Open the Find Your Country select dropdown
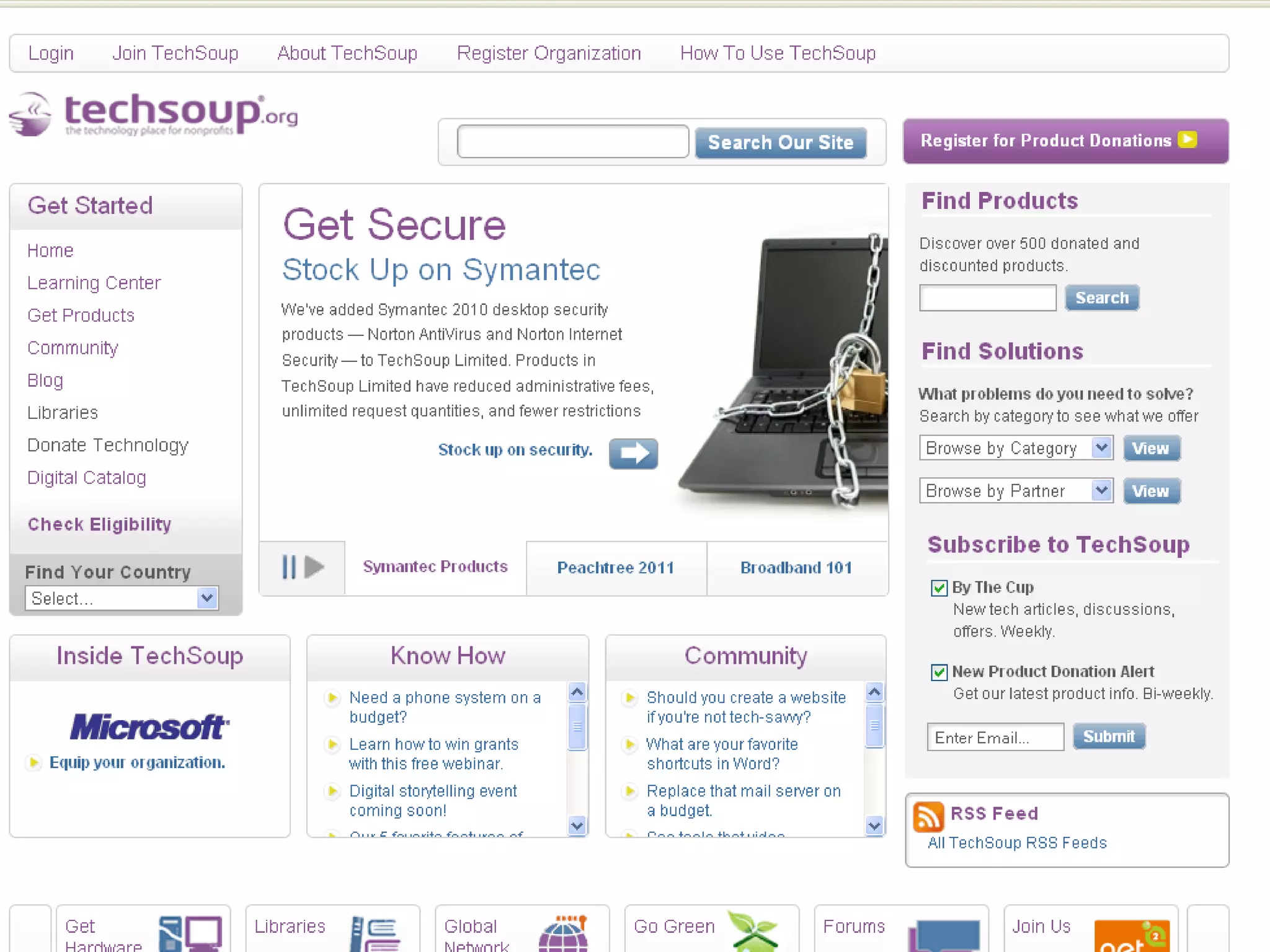This screenshot has width=1270, height=952. coord(122,598)
